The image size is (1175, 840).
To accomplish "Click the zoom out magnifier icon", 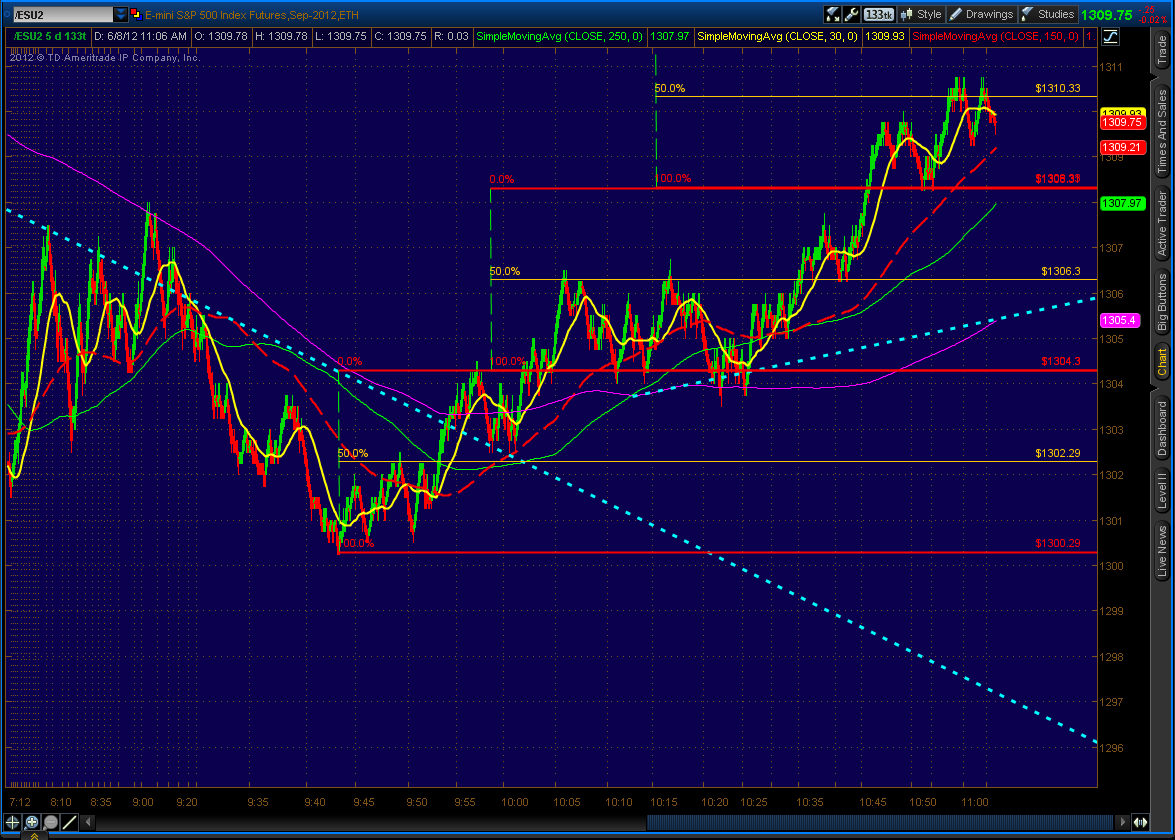I will pos(50,822).
